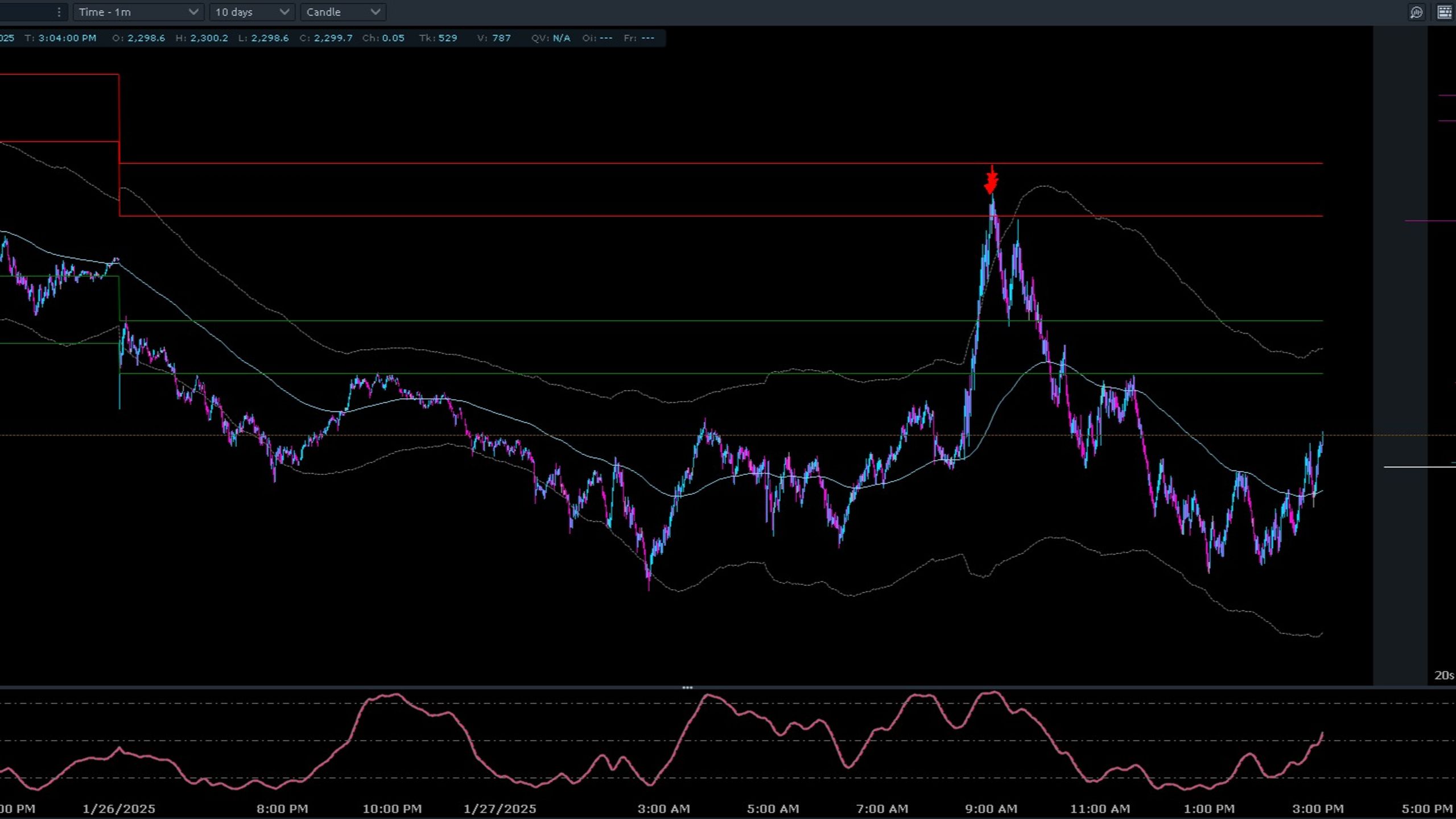The height and width of the screenshot is (819, 1456).
Task: Click the O: 2,298.6 open value
Action: point(138,38)
